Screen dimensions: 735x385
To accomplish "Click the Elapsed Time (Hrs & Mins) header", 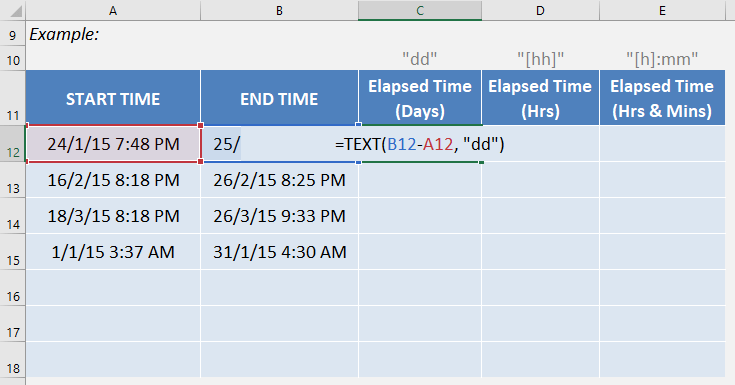I will point(662,98).
